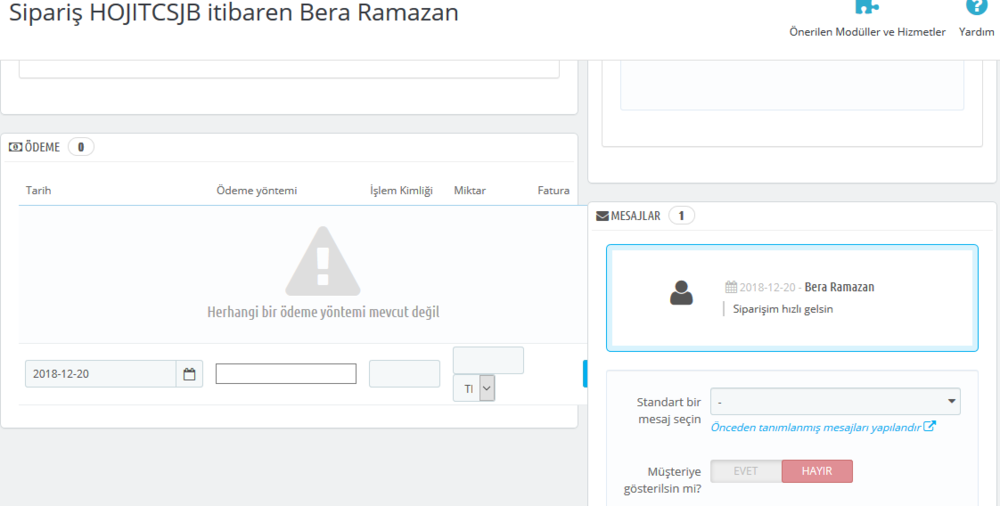Focus the Miktar amount input field
This screenshot has width=1000, height=506.
(488, 361)
